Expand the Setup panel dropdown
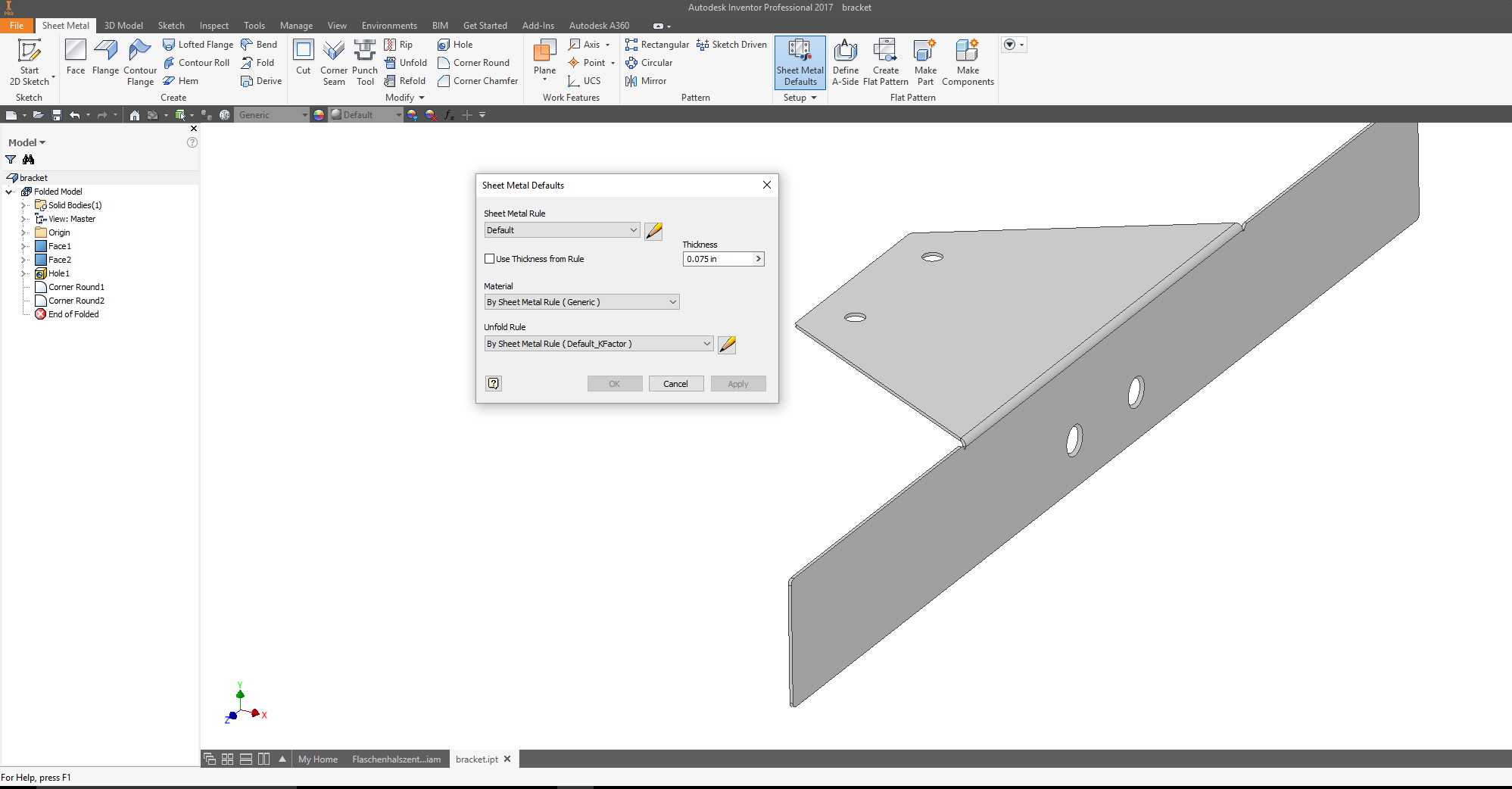Screen dimensions: 1512x789 pyautogui.click(x=800, y=98)
